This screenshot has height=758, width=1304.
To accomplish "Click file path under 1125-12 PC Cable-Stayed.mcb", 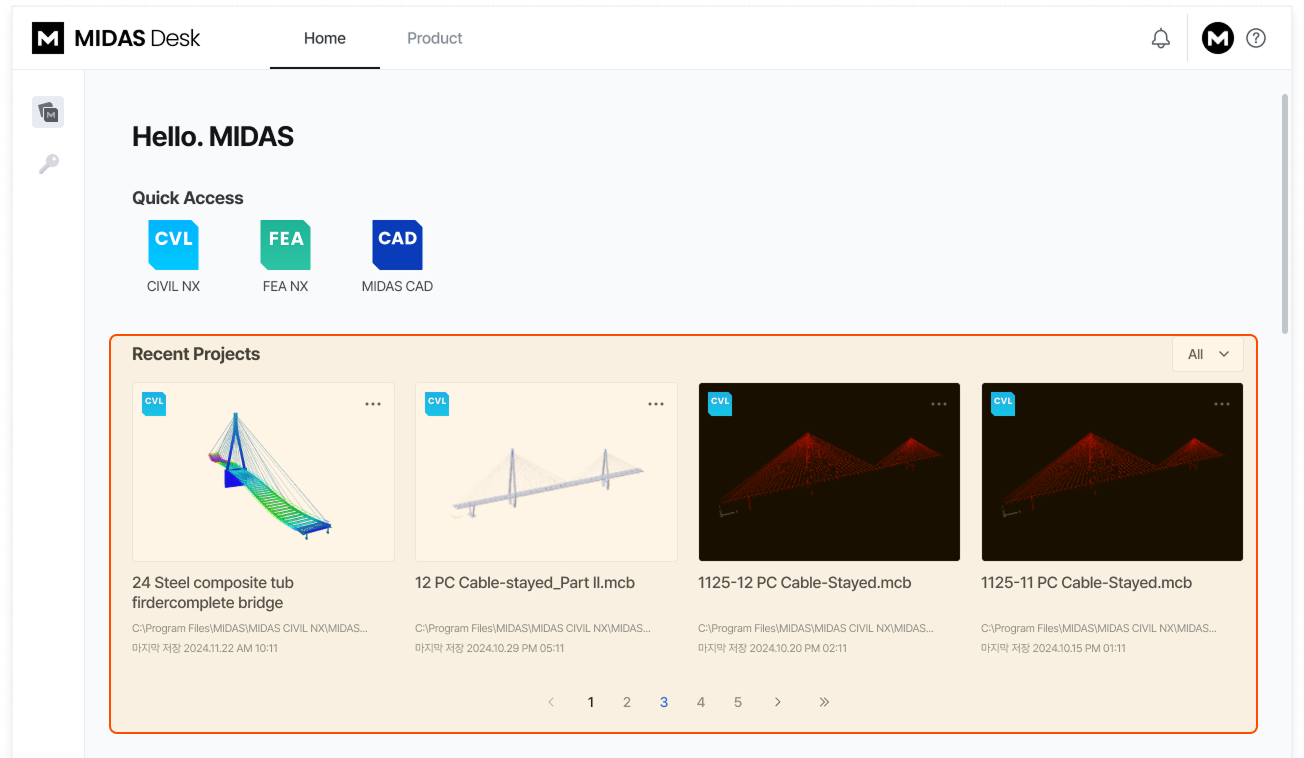I will coord(816,629).
